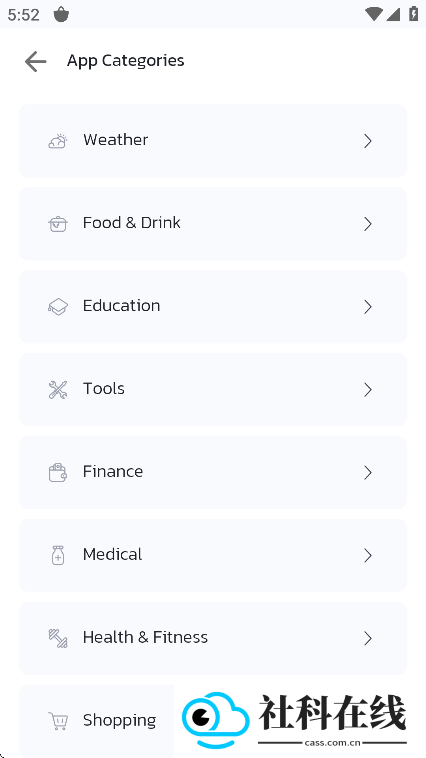
Task: Expand Weather category chevron
Action: click(368, 141)
